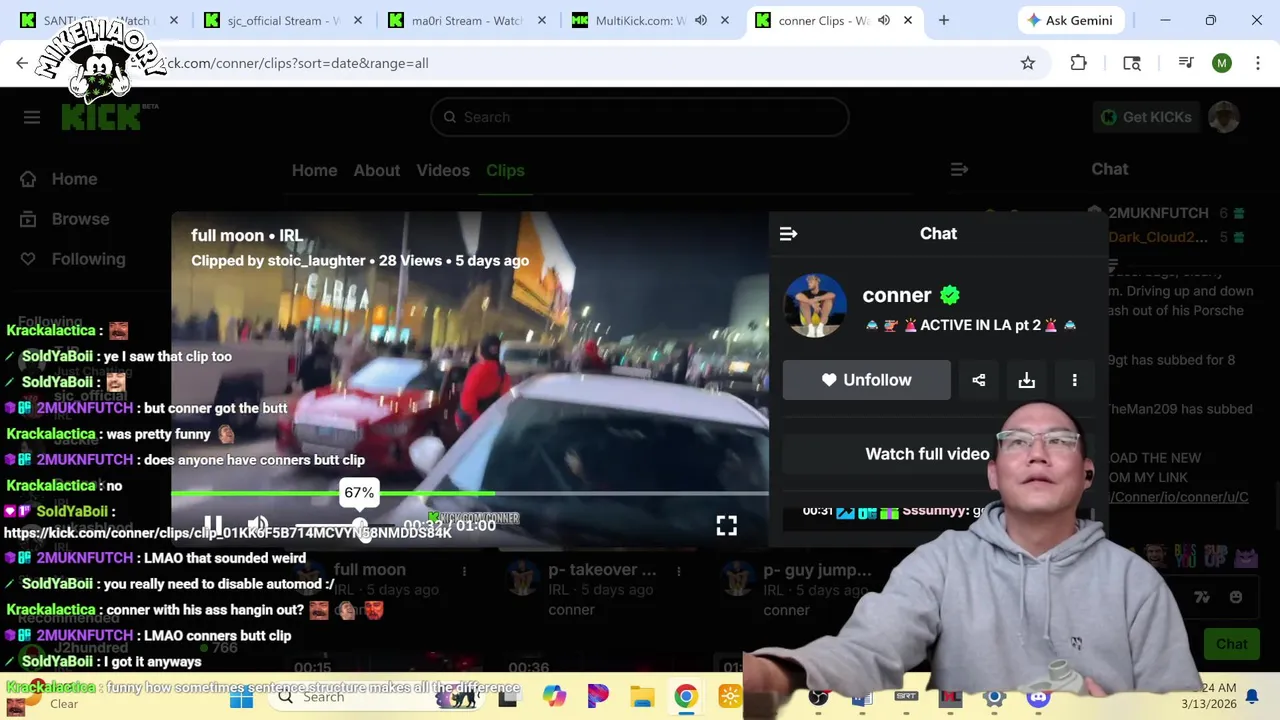Open the About tab of the channel

[376, 170]
